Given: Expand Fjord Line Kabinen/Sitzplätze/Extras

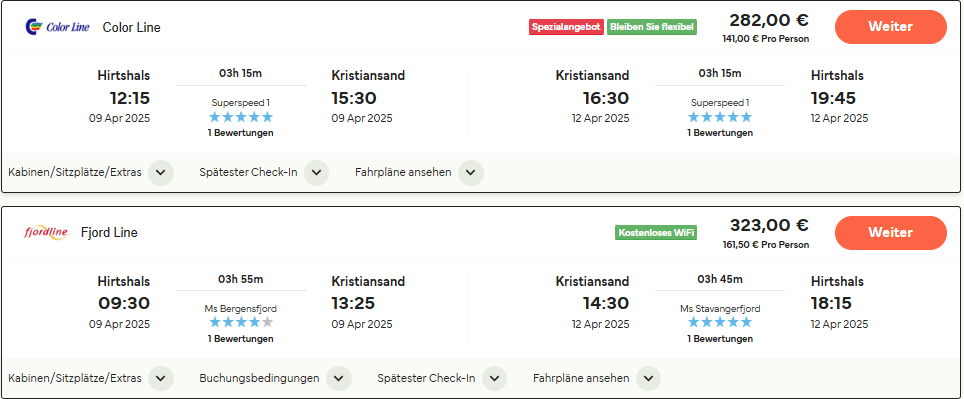Looking at the screenshot, I should 160,378.
